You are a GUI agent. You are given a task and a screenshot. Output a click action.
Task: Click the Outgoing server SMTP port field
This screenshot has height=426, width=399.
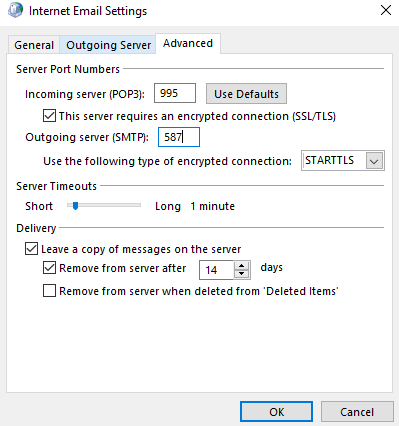coord(179,137)
